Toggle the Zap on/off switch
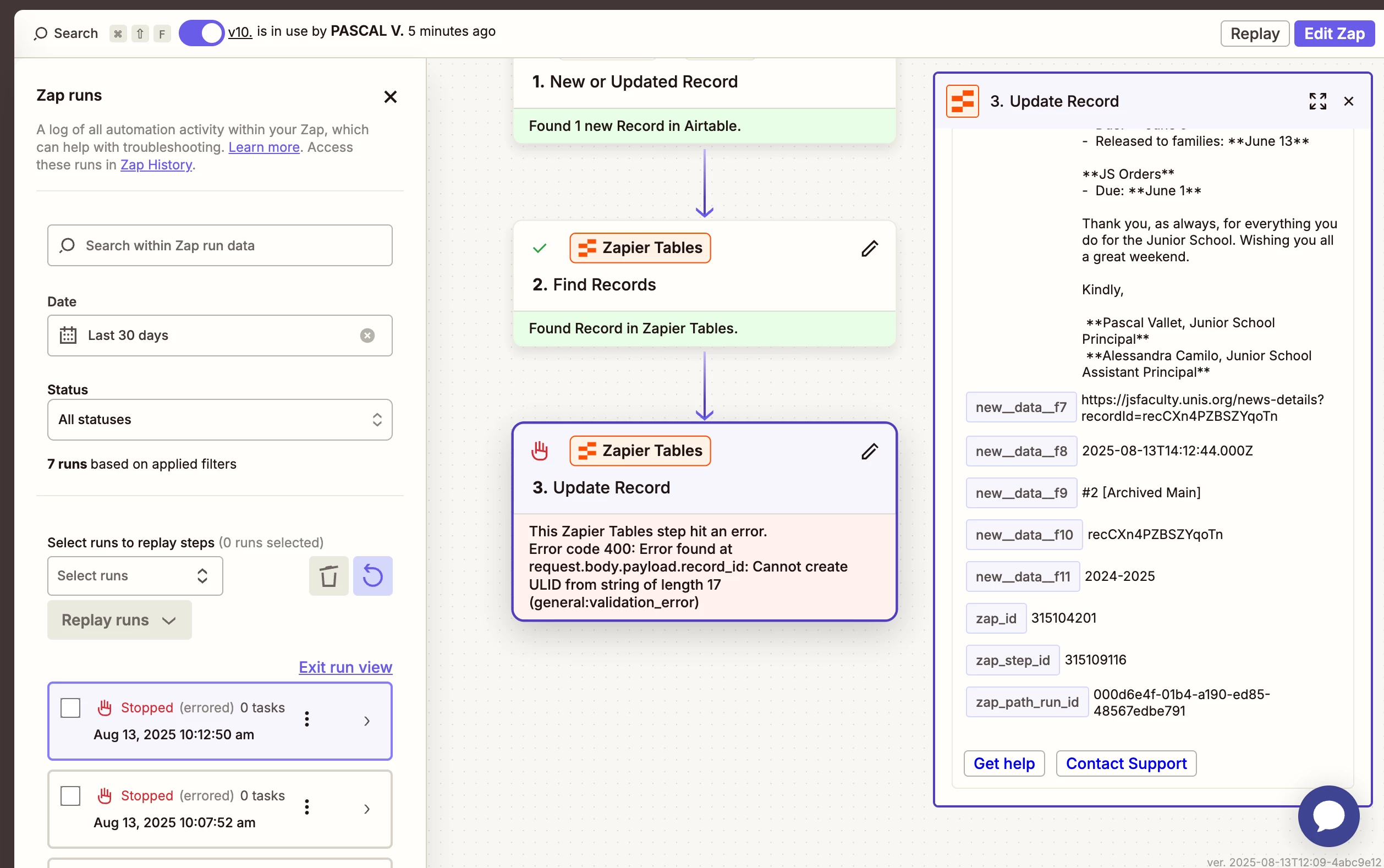This screenshot has width=1384, height=868. 201,32
